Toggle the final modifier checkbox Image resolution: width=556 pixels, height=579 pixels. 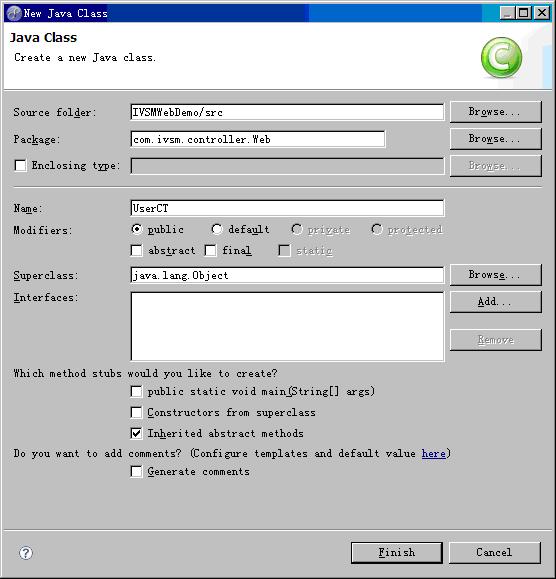[x=210, y=250]
